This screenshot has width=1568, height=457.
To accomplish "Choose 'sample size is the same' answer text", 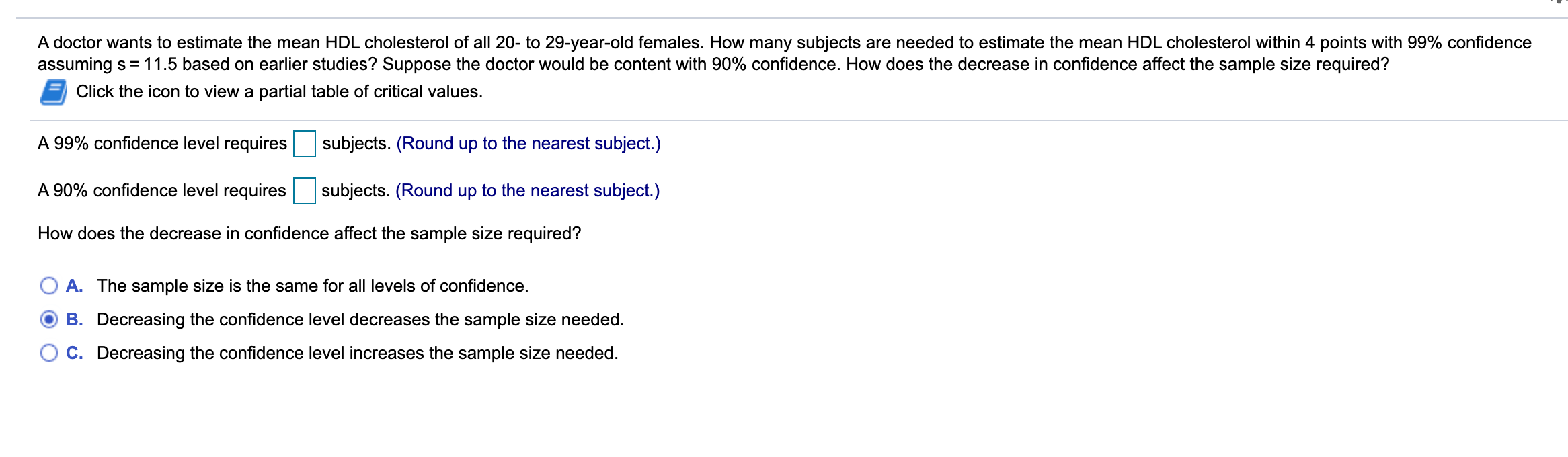I will coord(313,286).
